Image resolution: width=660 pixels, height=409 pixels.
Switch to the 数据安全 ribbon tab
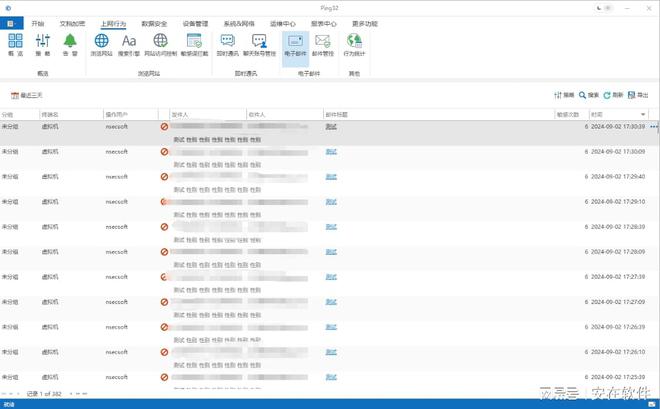coord(155,22)
